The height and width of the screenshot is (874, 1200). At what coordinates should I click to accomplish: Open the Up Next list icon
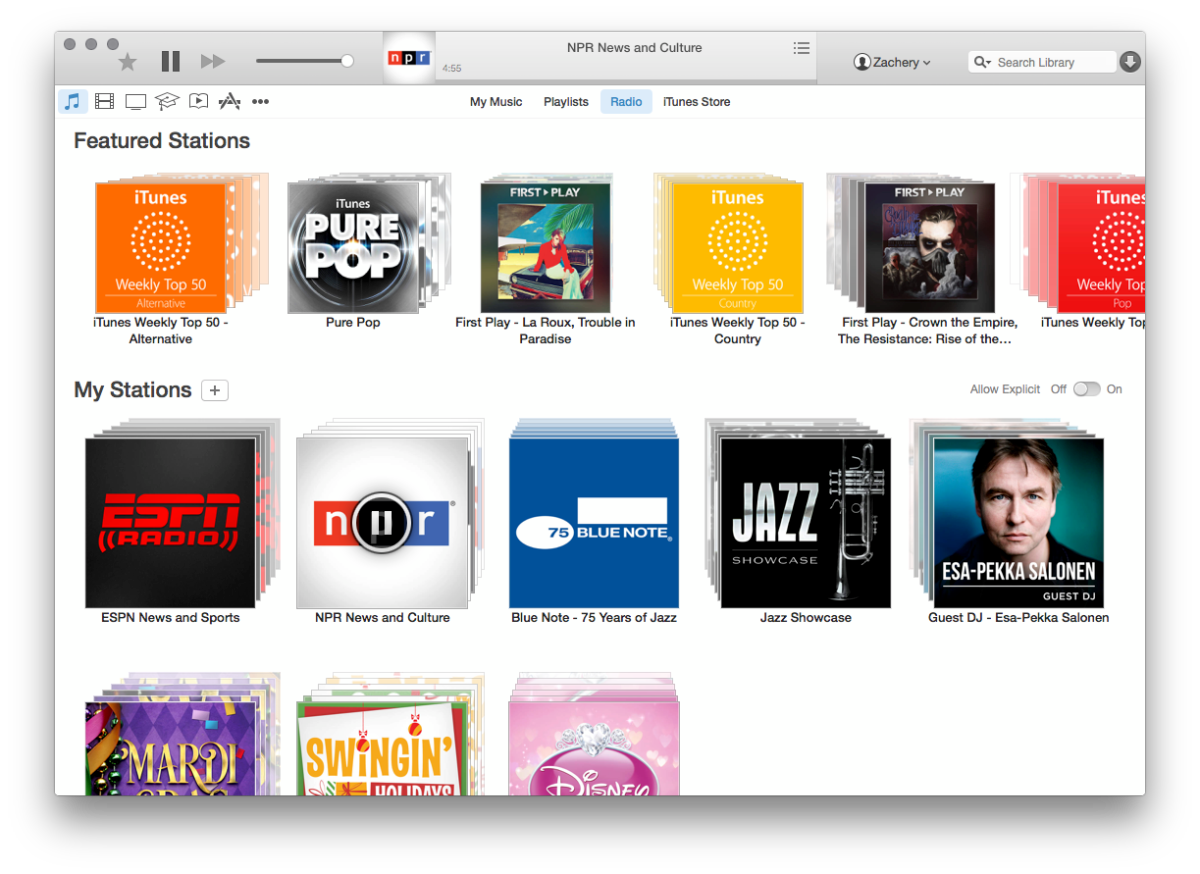[801, 47]
